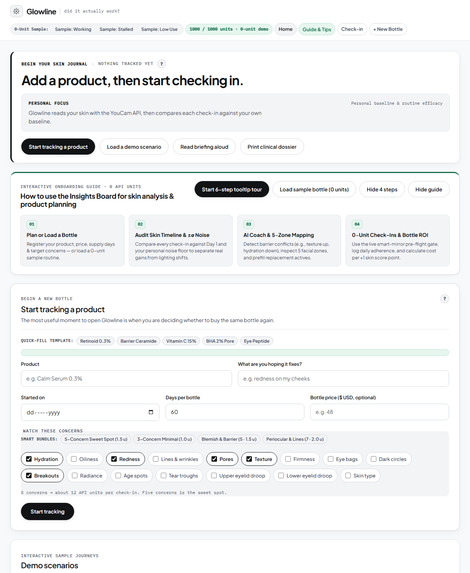Load sample bottle (0 units)
This screenshot has height=573, width=470.
pyautogui.click(x=314, y=189)
